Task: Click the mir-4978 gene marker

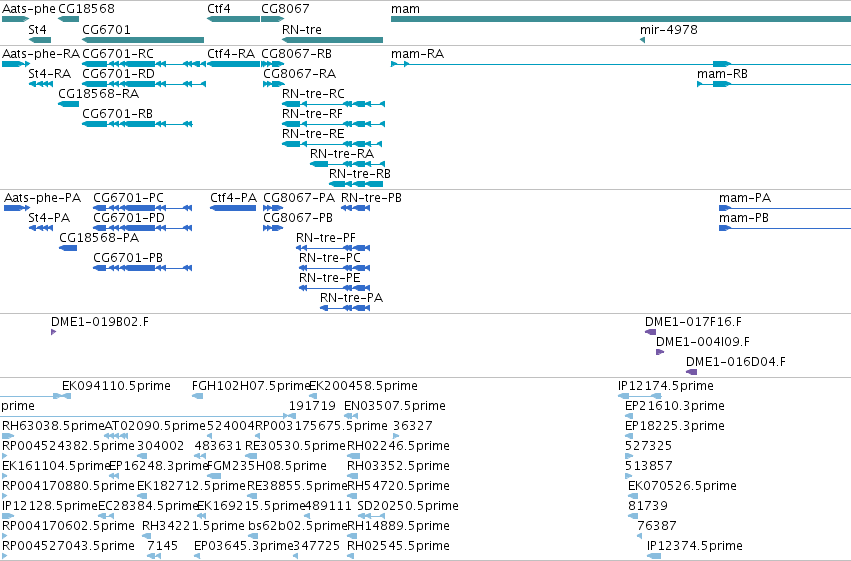Action: tap(643, 40)
